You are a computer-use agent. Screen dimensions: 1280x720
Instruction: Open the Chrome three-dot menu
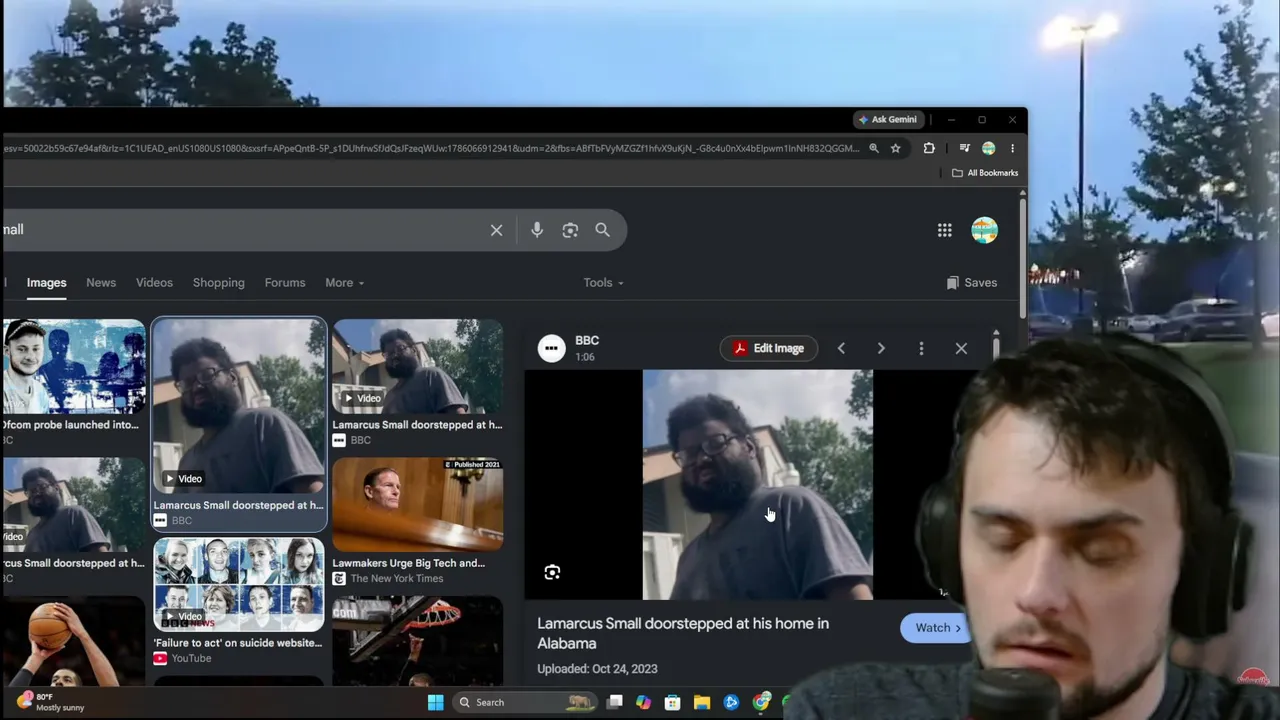pyautogui.click(x=1012, y=148)
